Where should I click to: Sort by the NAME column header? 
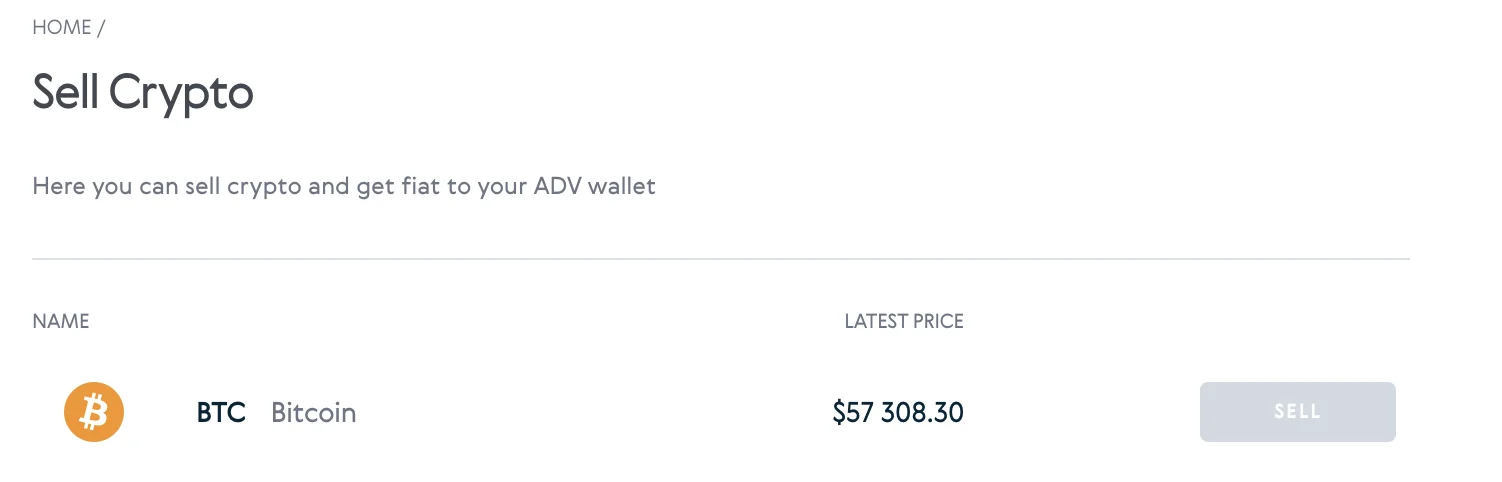(x=61, y=322)
